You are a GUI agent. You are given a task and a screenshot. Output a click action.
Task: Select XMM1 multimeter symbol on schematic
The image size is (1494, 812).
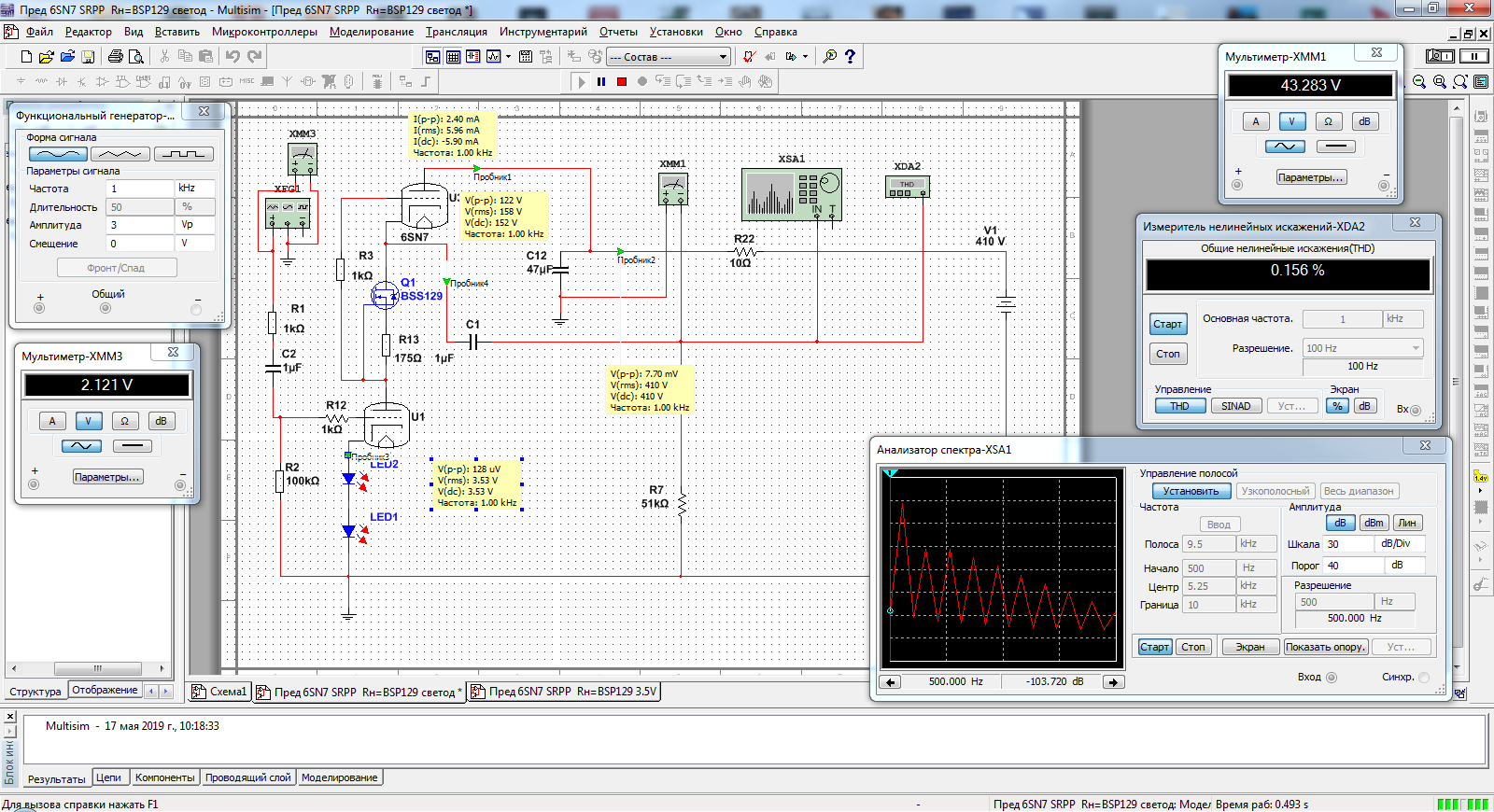[x=673, y=189]
